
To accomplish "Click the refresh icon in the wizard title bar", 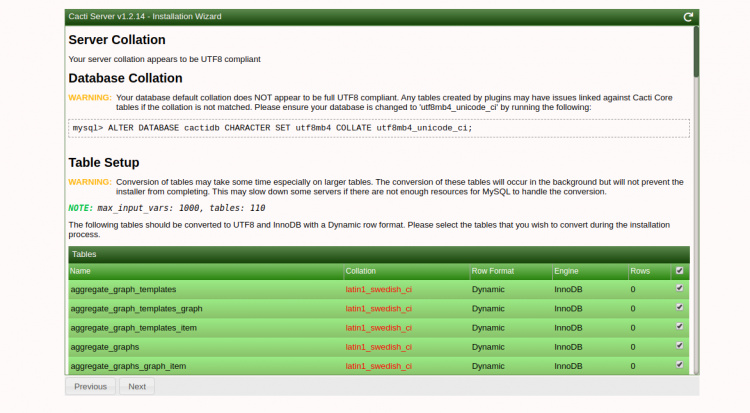I will pos(688,17).
